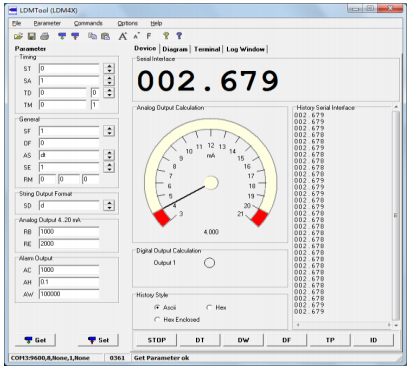Switch to the Diagram tab
Screen dimensions: 411x368
pos(175,49)
